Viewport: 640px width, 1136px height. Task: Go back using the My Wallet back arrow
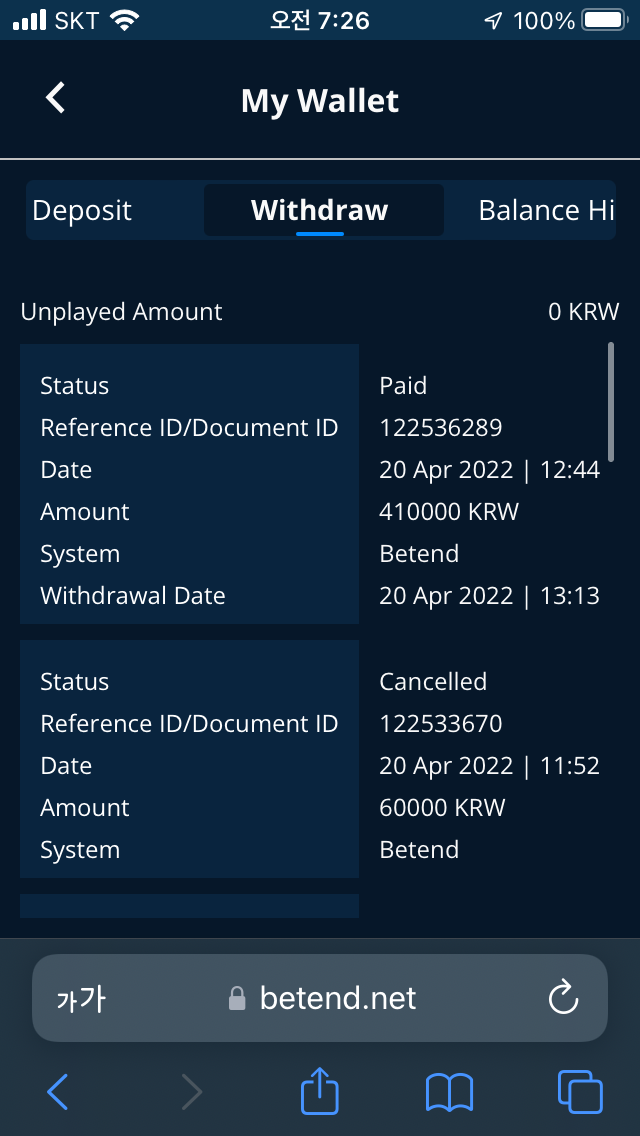click(x=56, y=98)
